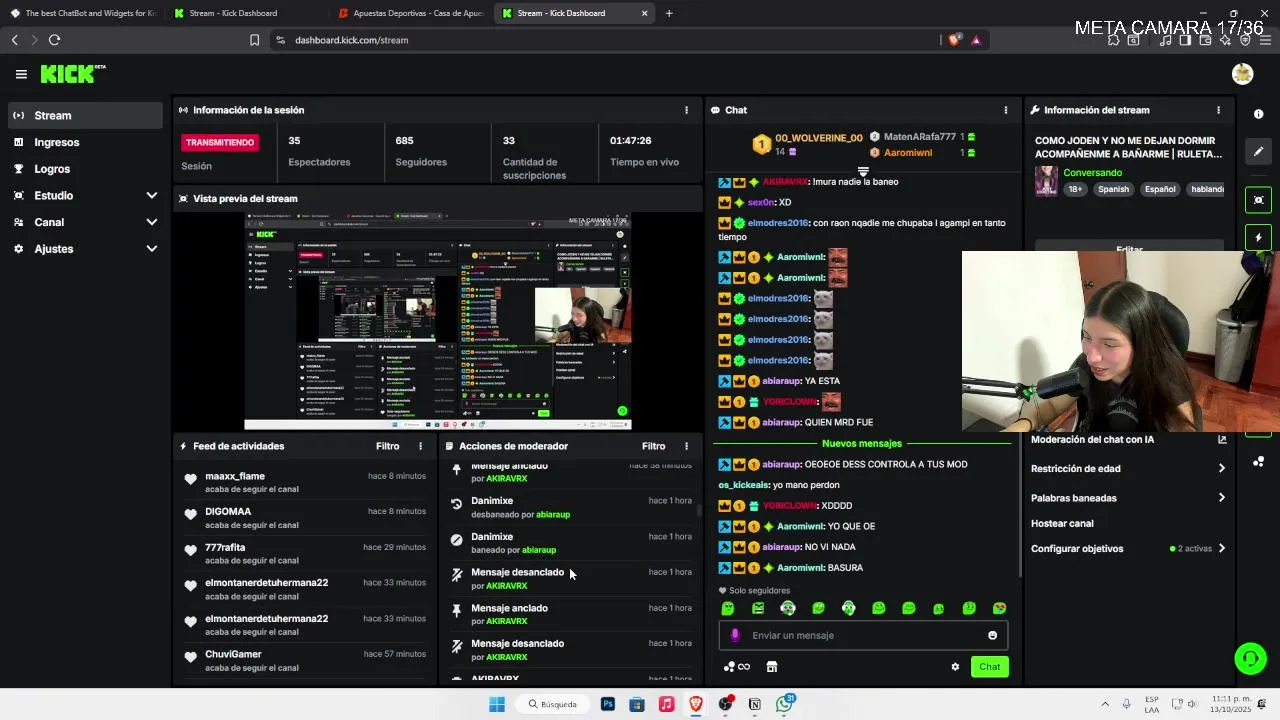Screen dimensions: 1280x720
Task: Click the 18+ tag chip
Action: click(x=1075, y=189)
